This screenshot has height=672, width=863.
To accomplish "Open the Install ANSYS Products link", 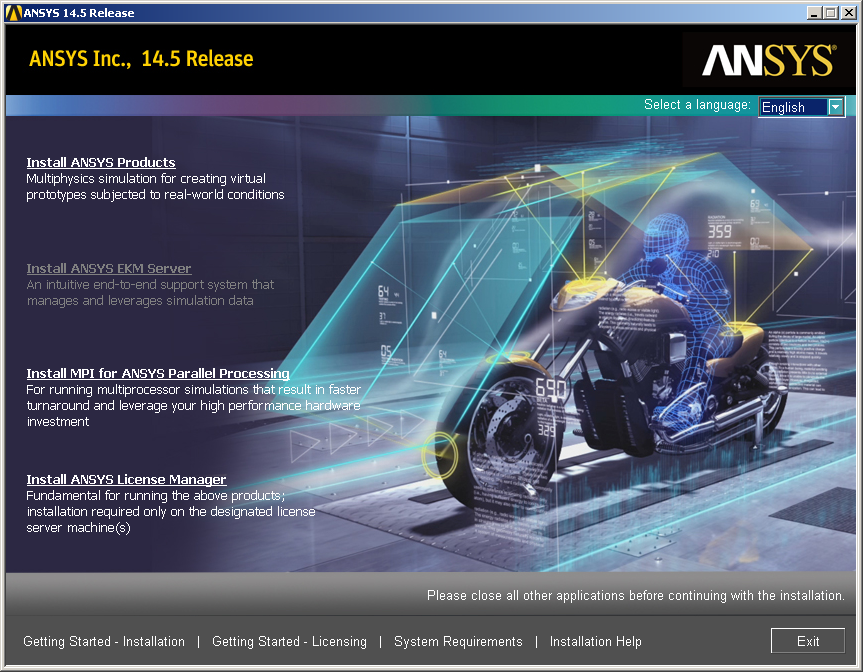I will tap(101, 162).
